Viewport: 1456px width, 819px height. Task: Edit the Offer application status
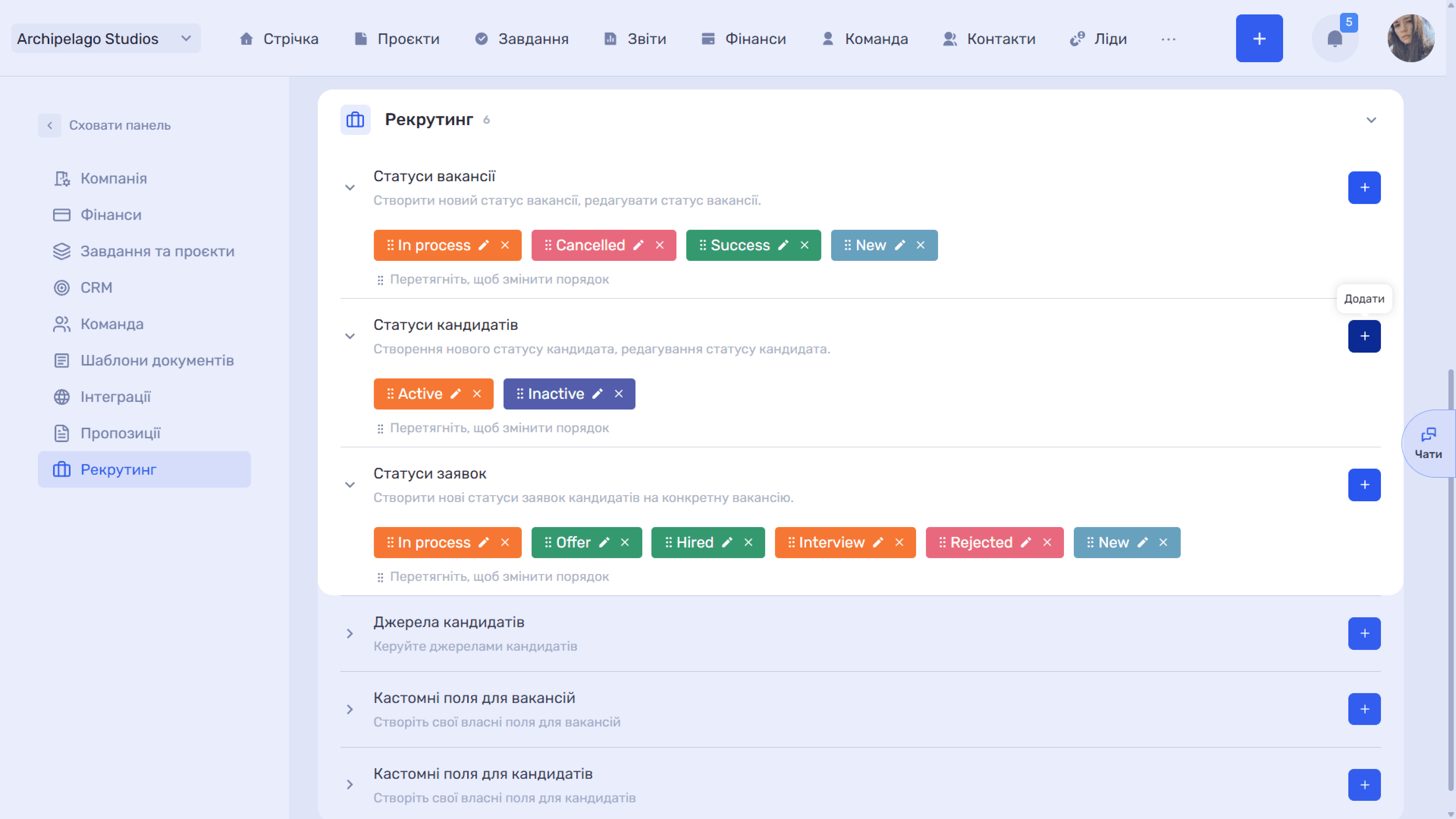click(604, 543)
